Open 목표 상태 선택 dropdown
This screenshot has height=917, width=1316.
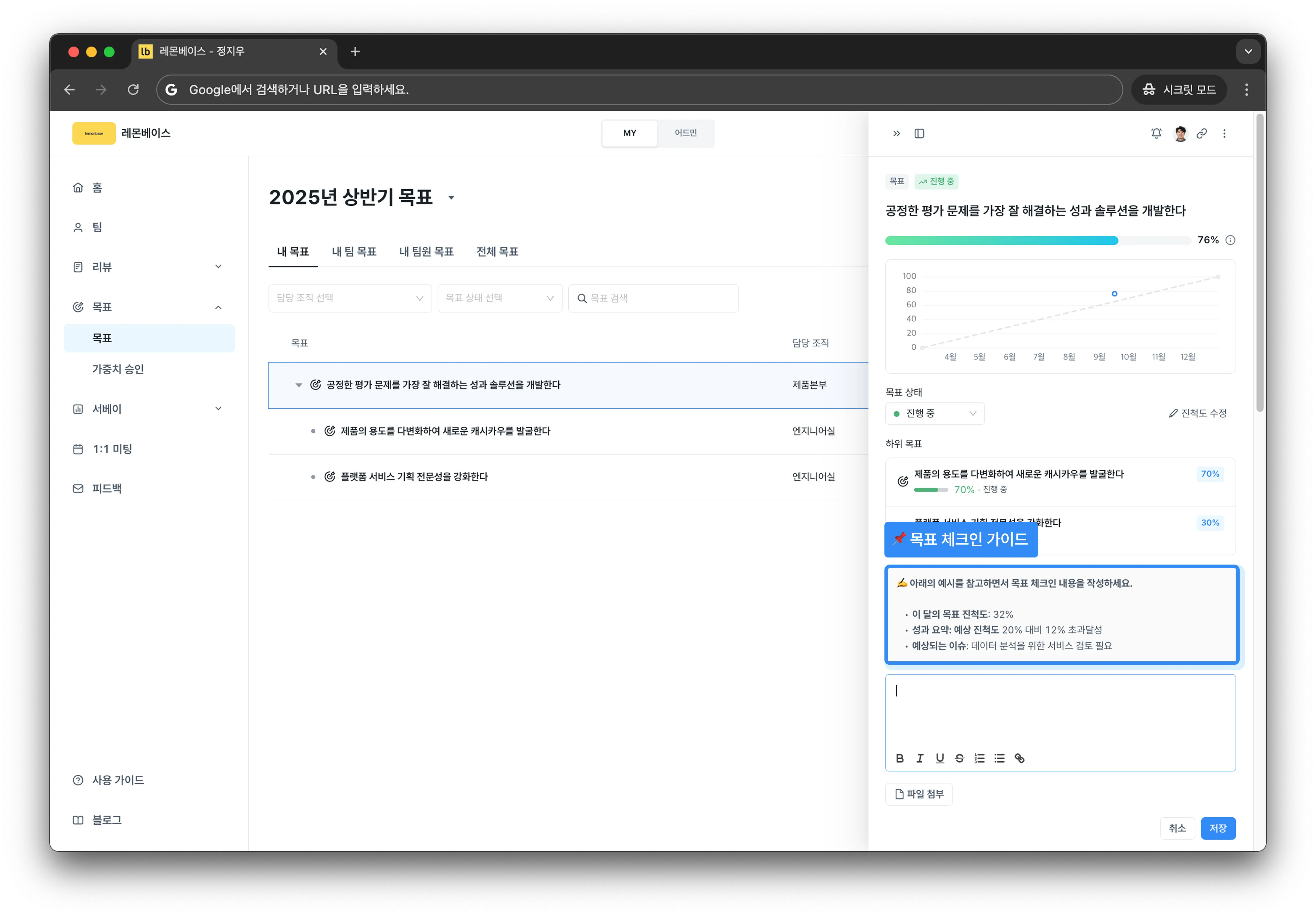pos(499,299)
